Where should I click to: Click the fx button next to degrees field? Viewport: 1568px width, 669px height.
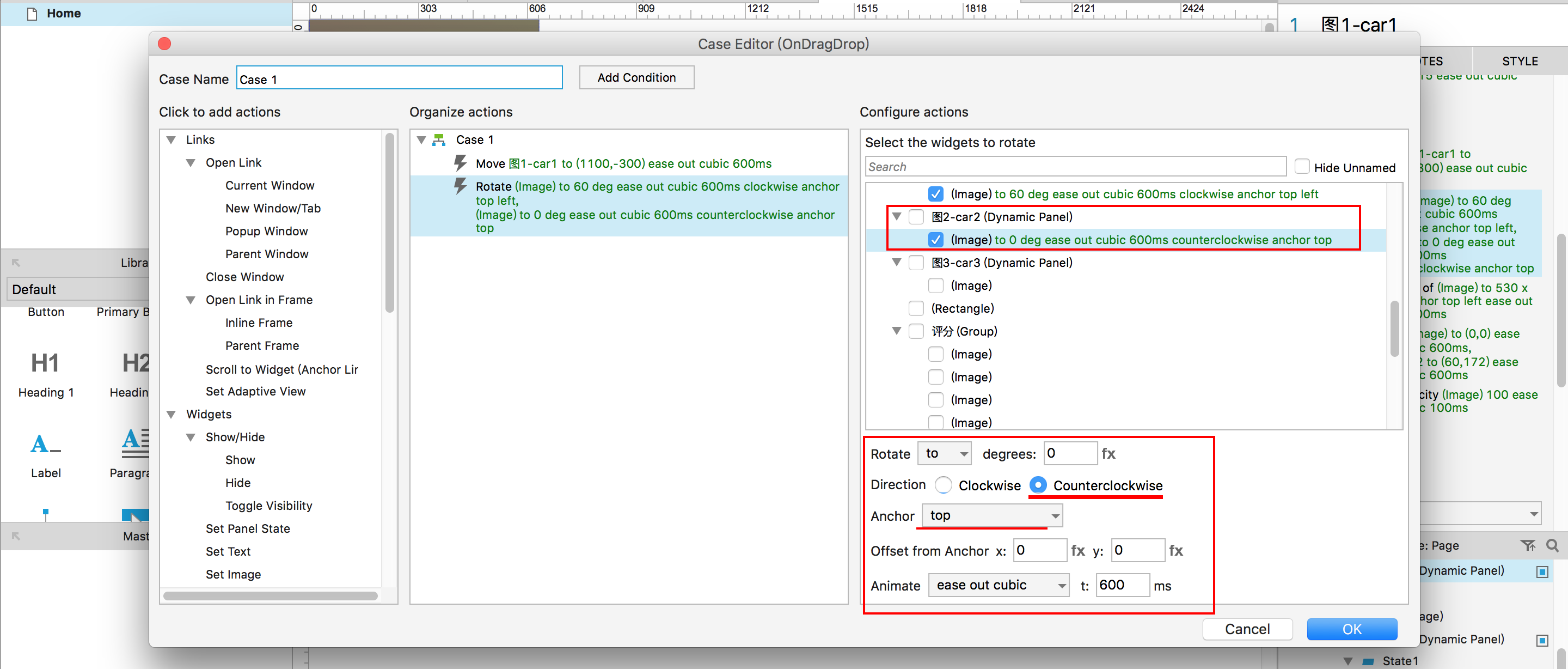click(1108, 454)
